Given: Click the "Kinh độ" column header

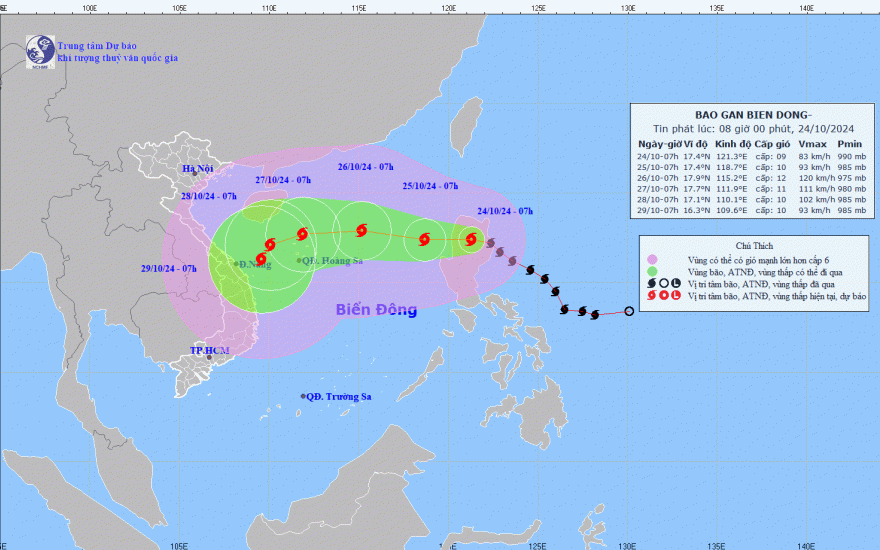Looking at the screenshot, I should click(733, 144).
